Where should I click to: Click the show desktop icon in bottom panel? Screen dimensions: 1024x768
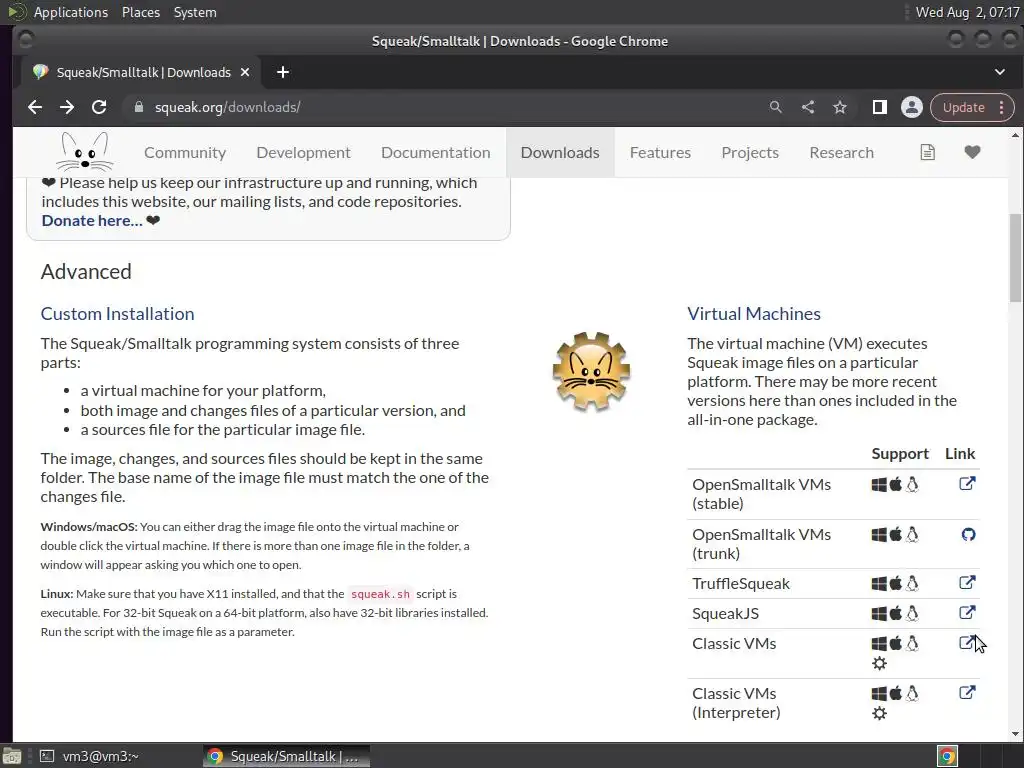pos(11,756)
